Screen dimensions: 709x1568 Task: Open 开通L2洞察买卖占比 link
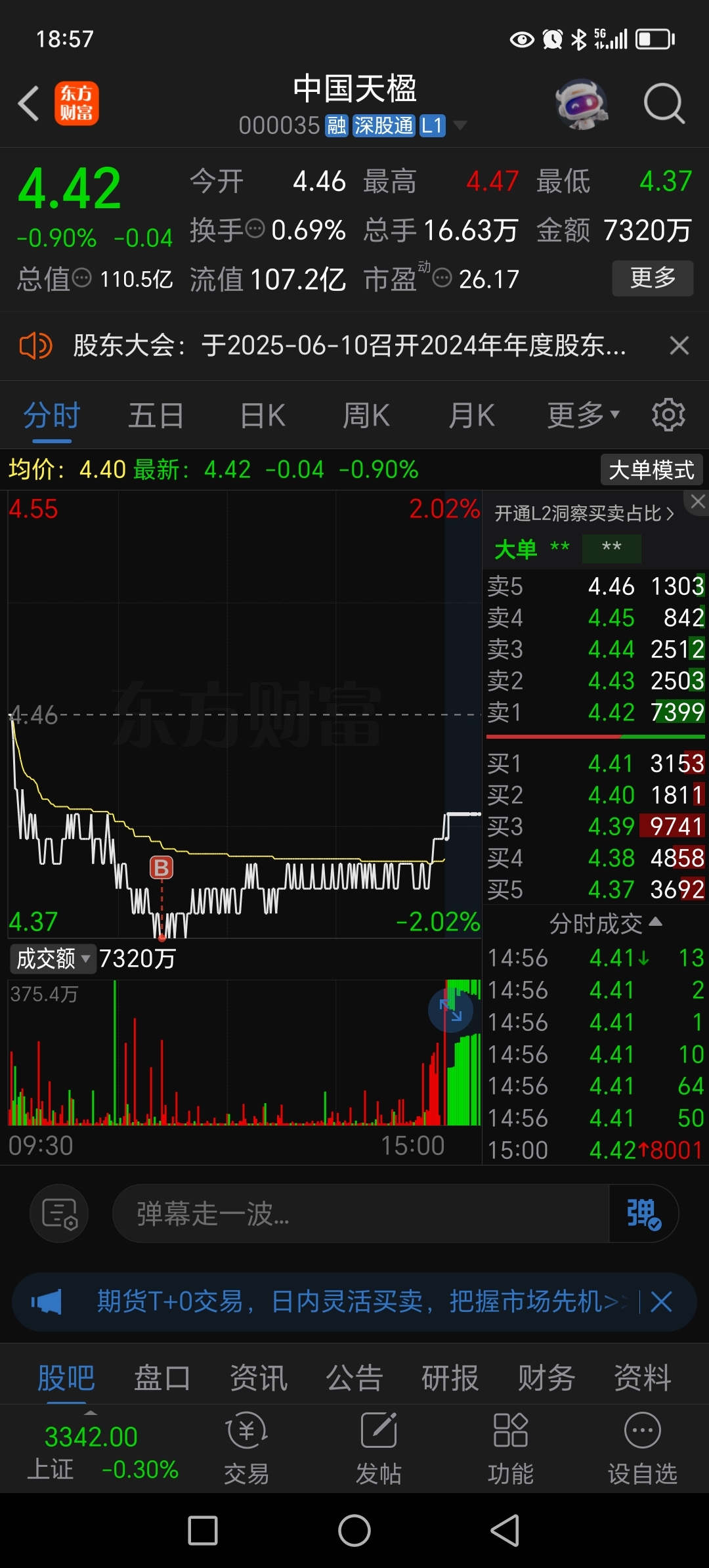tap(584, 513)
